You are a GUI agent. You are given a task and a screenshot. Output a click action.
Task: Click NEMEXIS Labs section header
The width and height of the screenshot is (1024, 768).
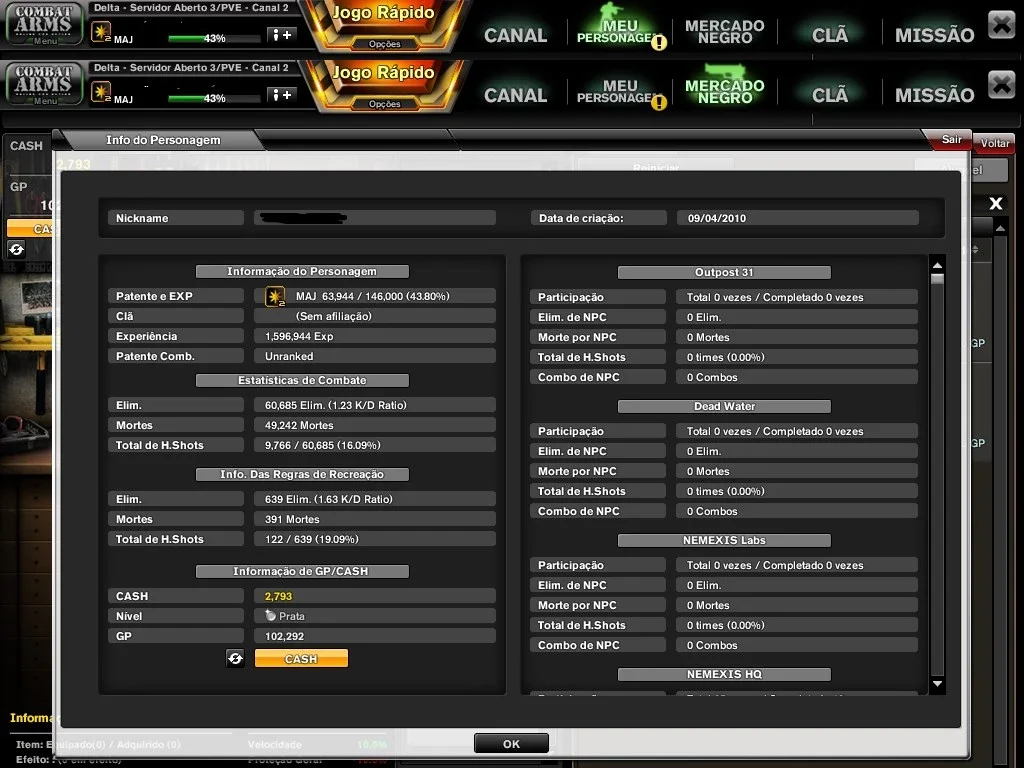[724, 540]
